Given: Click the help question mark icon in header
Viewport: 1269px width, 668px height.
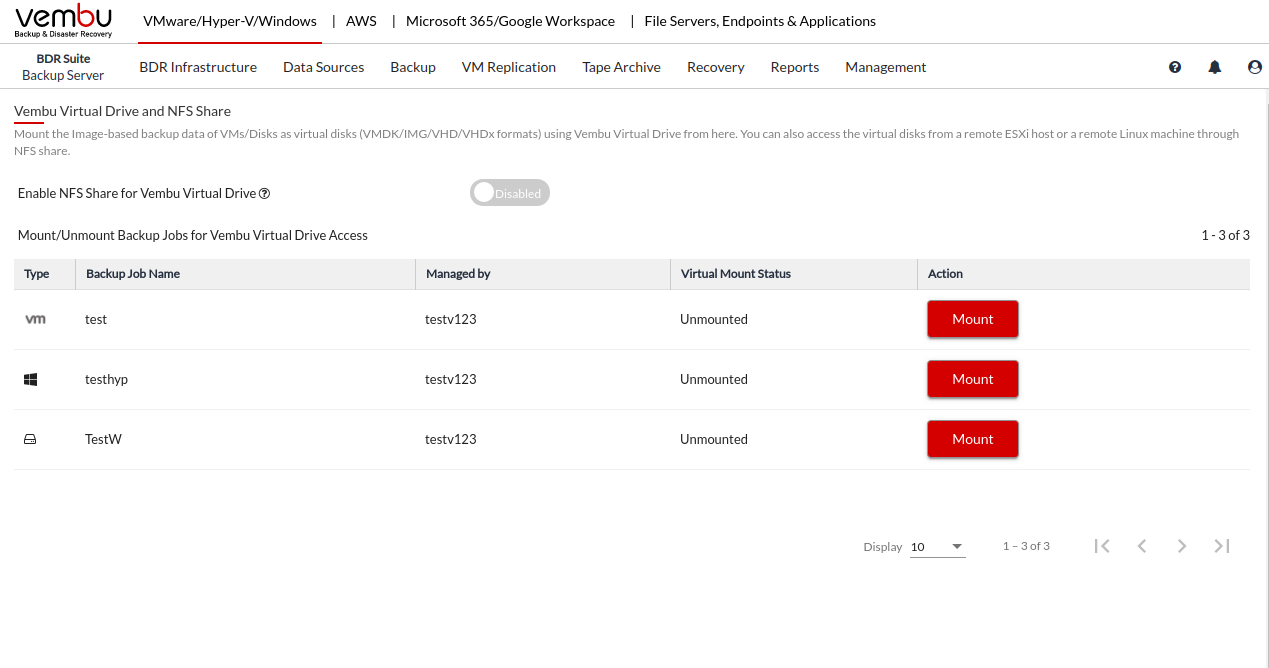Looking at the screenshot, I should (1175, 67).
